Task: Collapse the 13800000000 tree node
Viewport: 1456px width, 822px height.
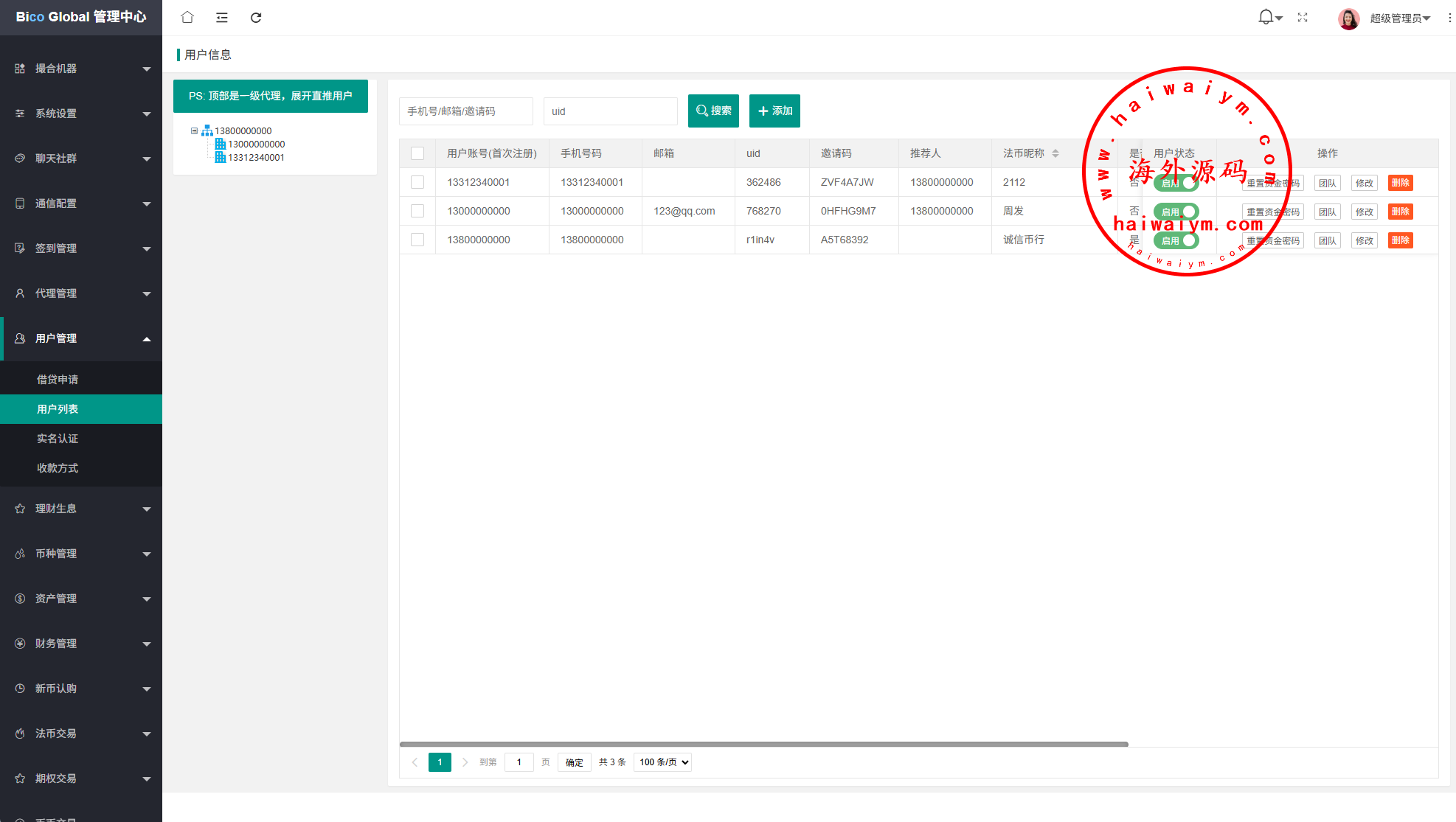Action: tap(194, 130)
